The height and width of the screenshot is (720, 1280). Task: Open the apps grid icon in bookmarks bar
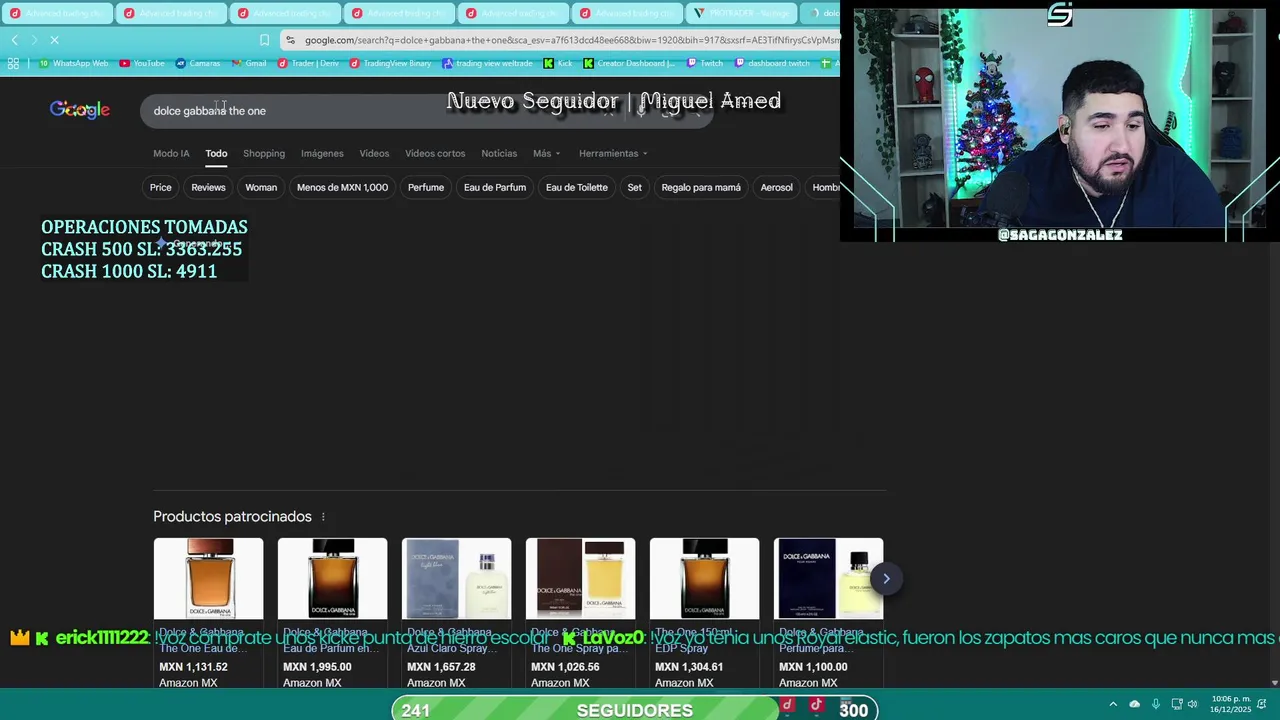13,63
